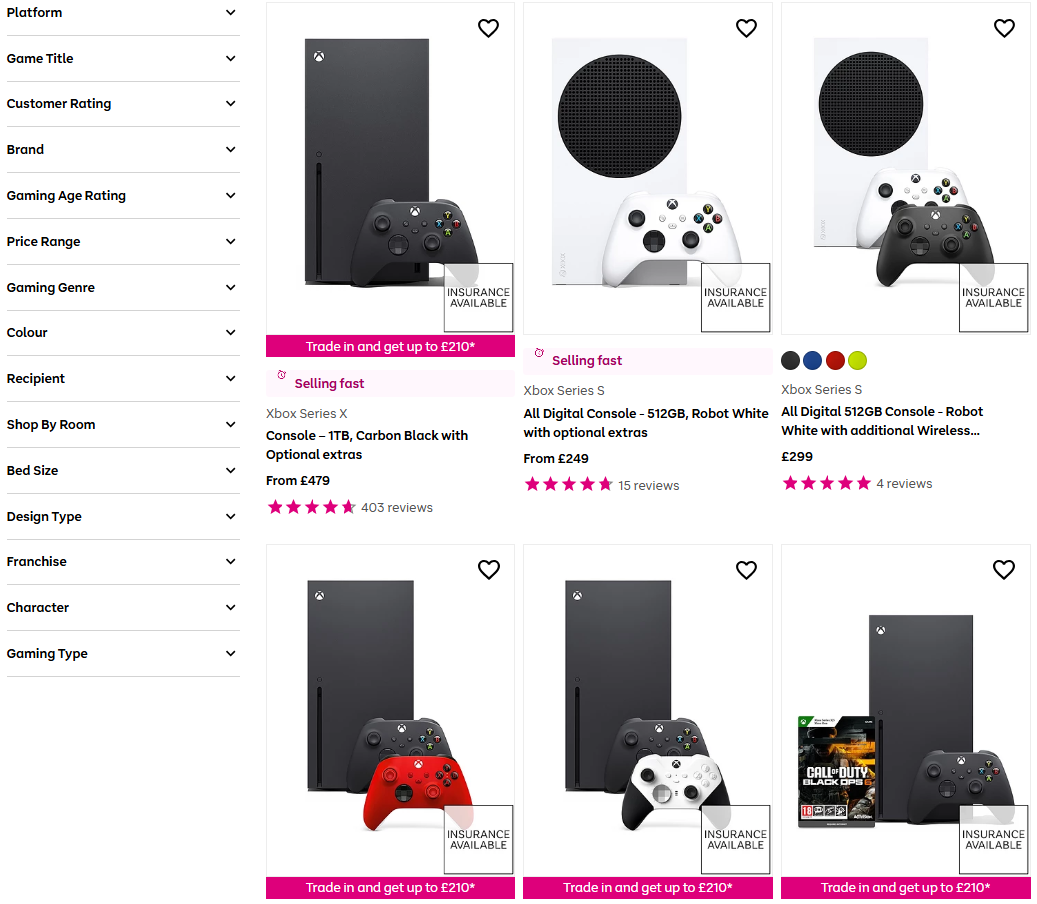Expand the Gaming Genre filter
The height and width of the screenshot is (904, 1037).
123,287
